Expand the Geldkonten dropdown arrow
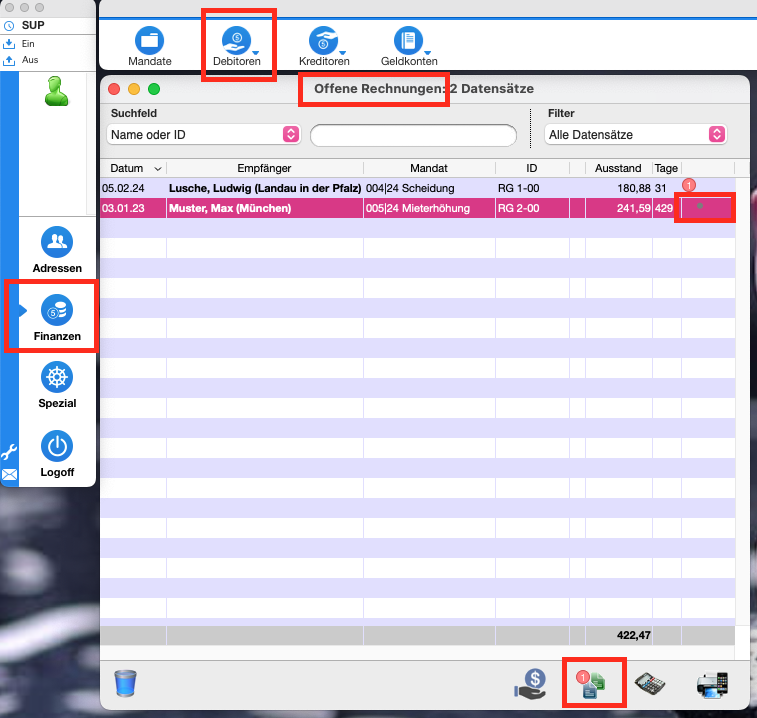This screenshot has width=757, height=718. tap(427, 53)
